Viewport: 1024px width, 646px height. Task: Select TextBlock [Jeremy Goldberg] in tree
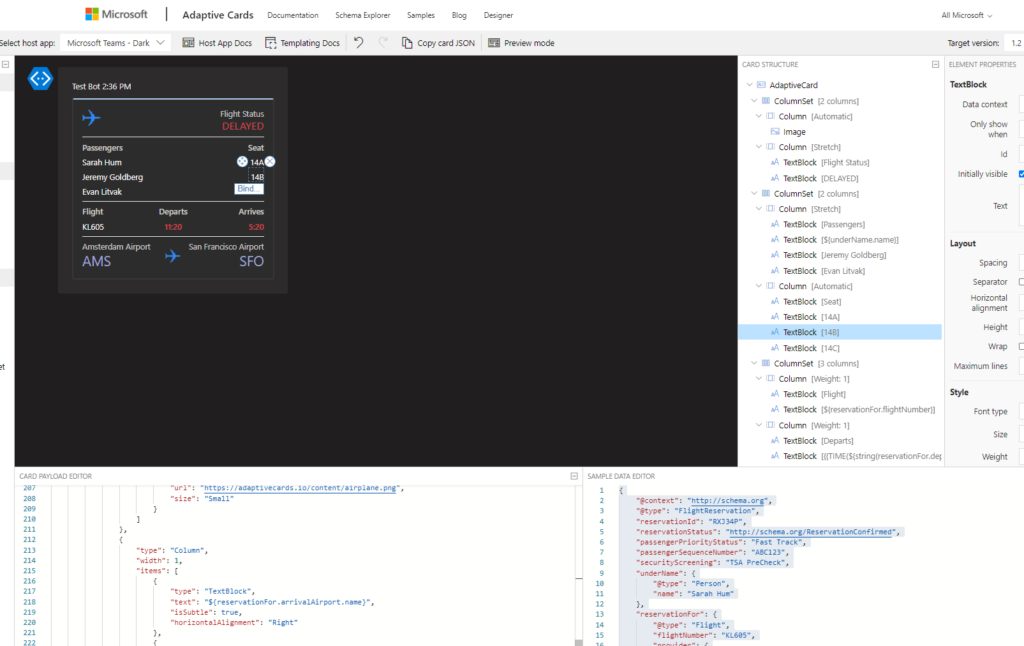(840, 255)
